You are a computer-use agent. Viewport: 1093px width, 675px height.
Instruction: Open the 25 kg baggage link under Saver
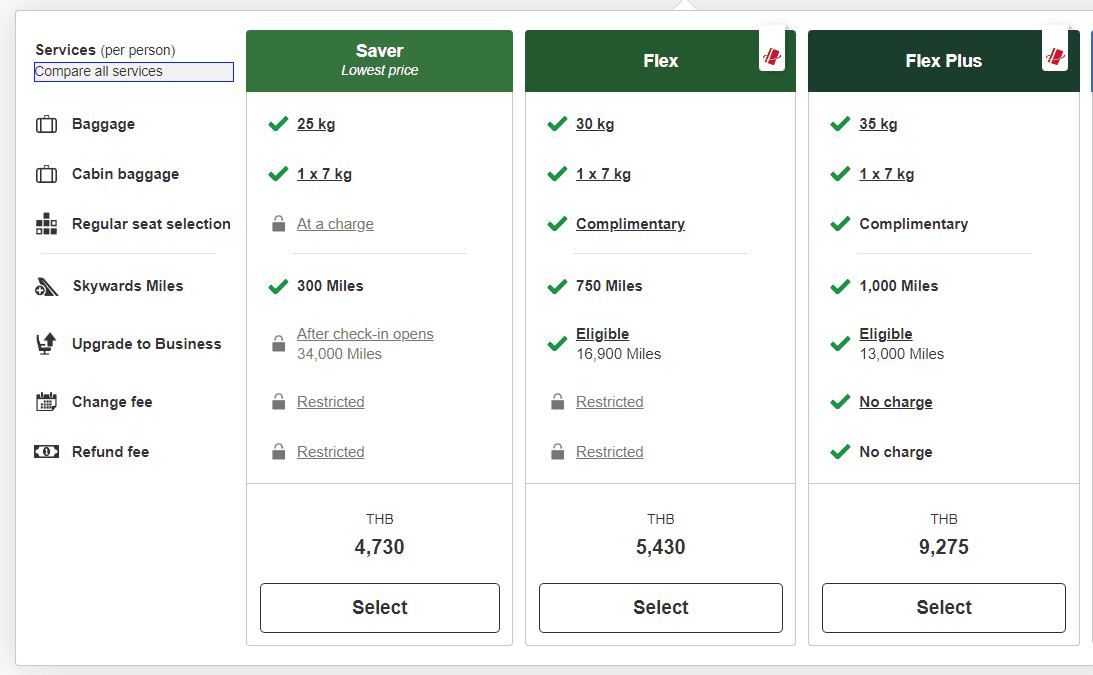[316, 124]
